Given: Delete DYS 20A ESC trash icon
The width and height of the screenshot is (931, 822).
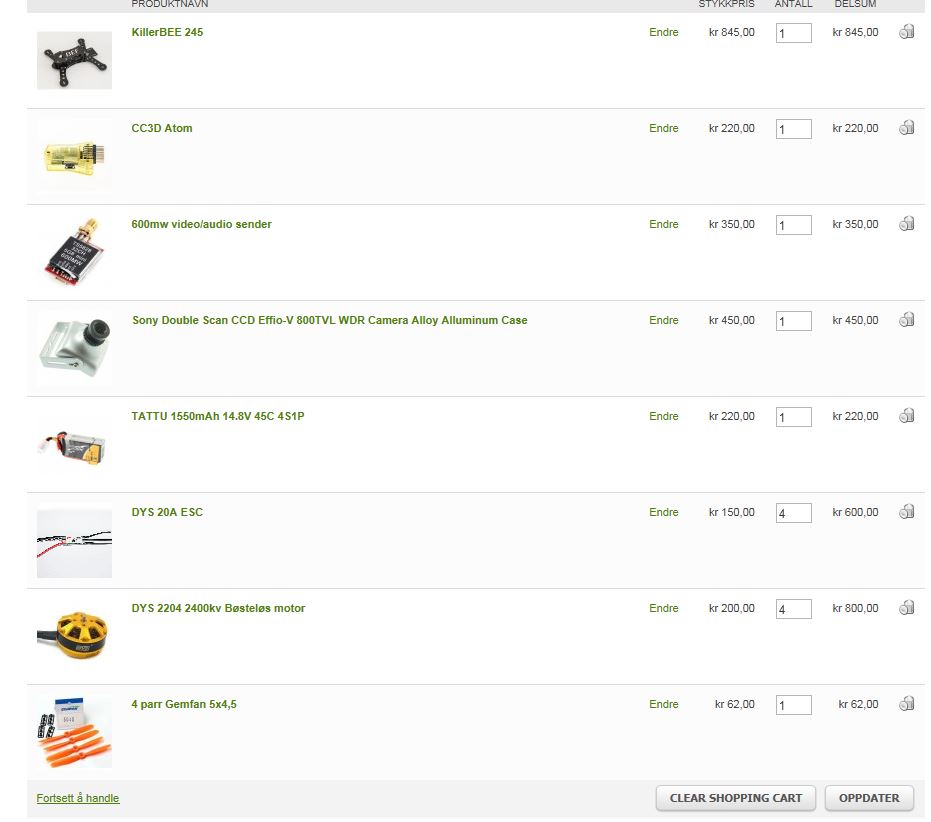Looking at the screenshot, I should point(906,512).
